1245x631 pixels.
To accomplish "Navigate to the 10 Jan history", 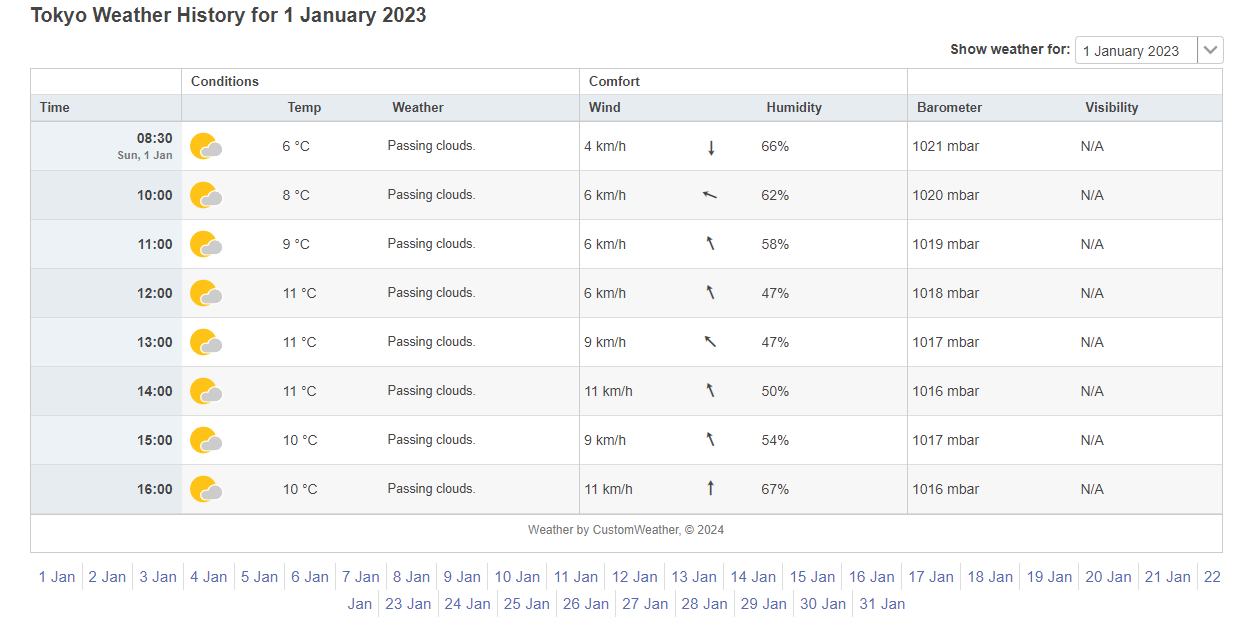I will 517,577.
